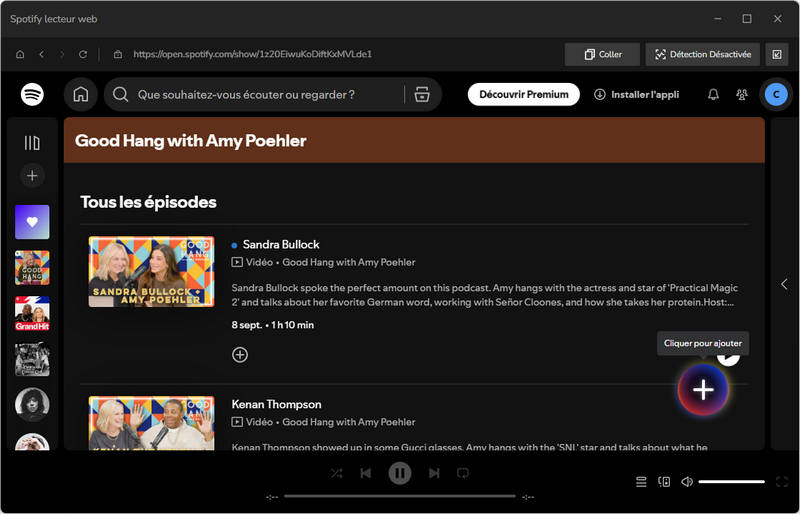
Task: Go to Spotify home via house icon
Action: click(x=81, y=94)
